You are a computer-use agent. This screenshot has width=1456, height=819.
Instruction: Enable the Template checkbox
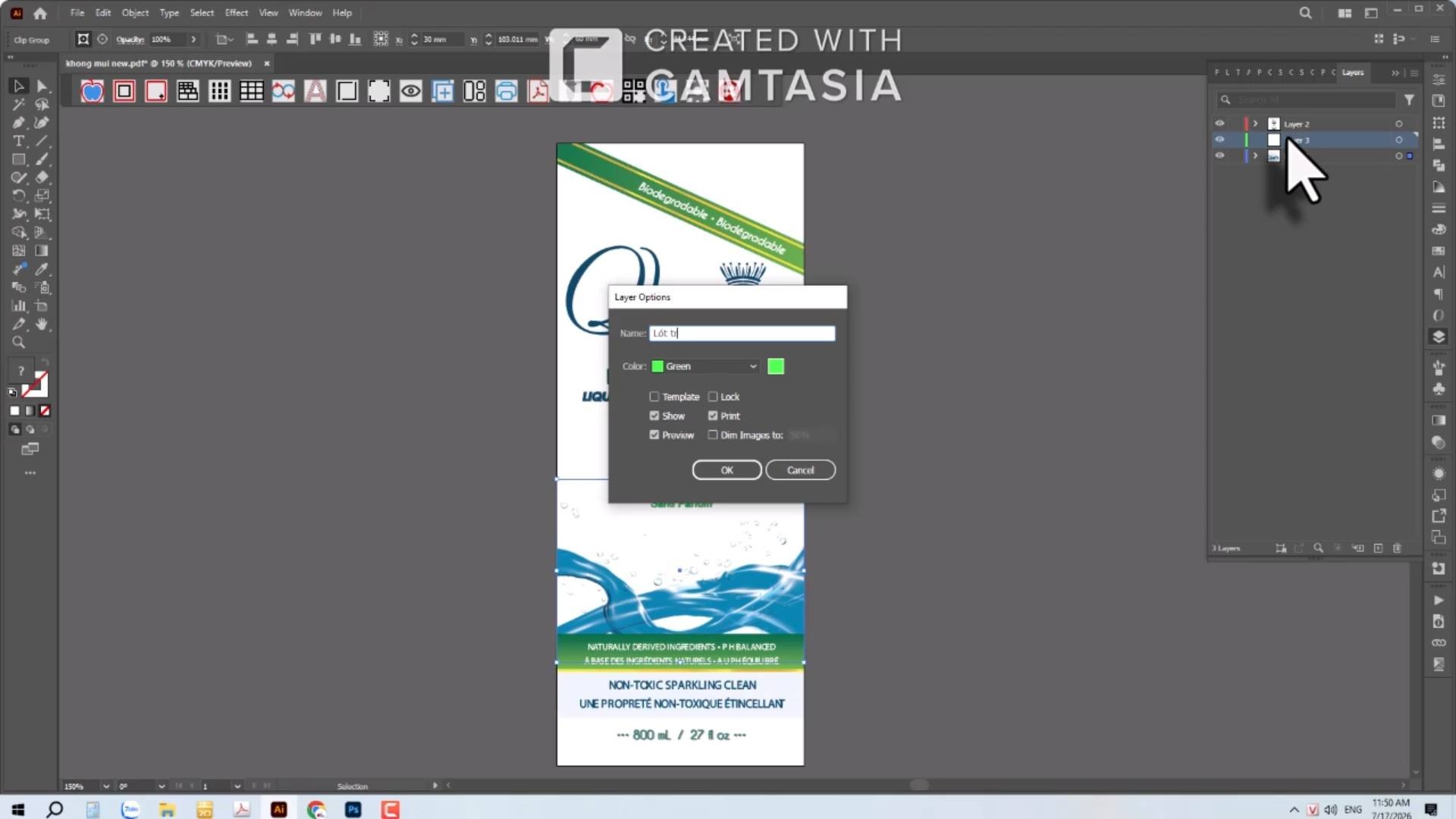pyautogui.click(x=654, y=397)
